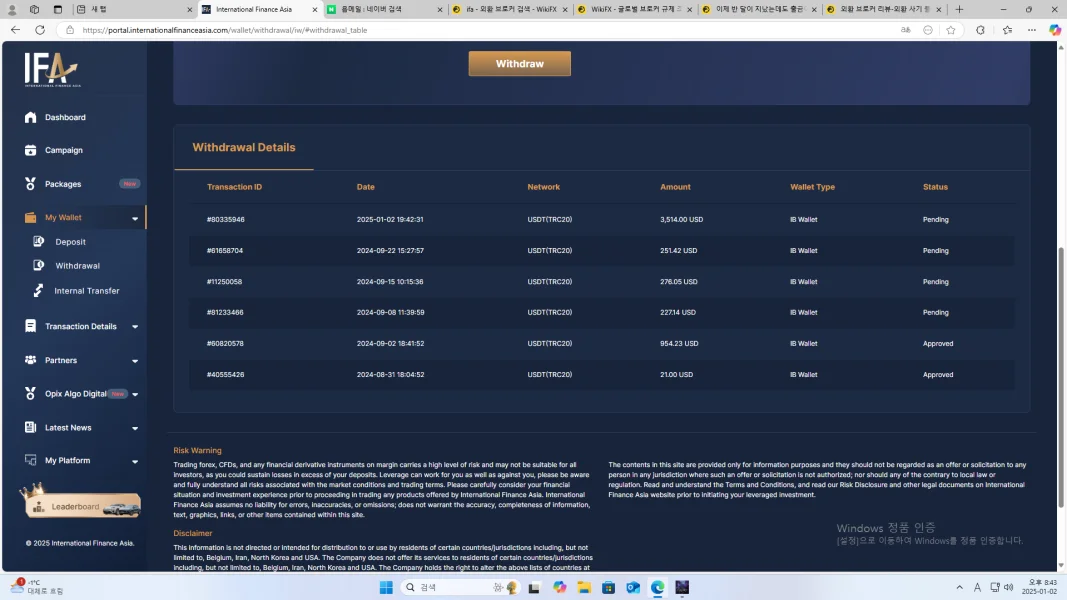Click the Internal Transfer icon
The width and height of the screenshot is (1067, 600).
point(39,290)
